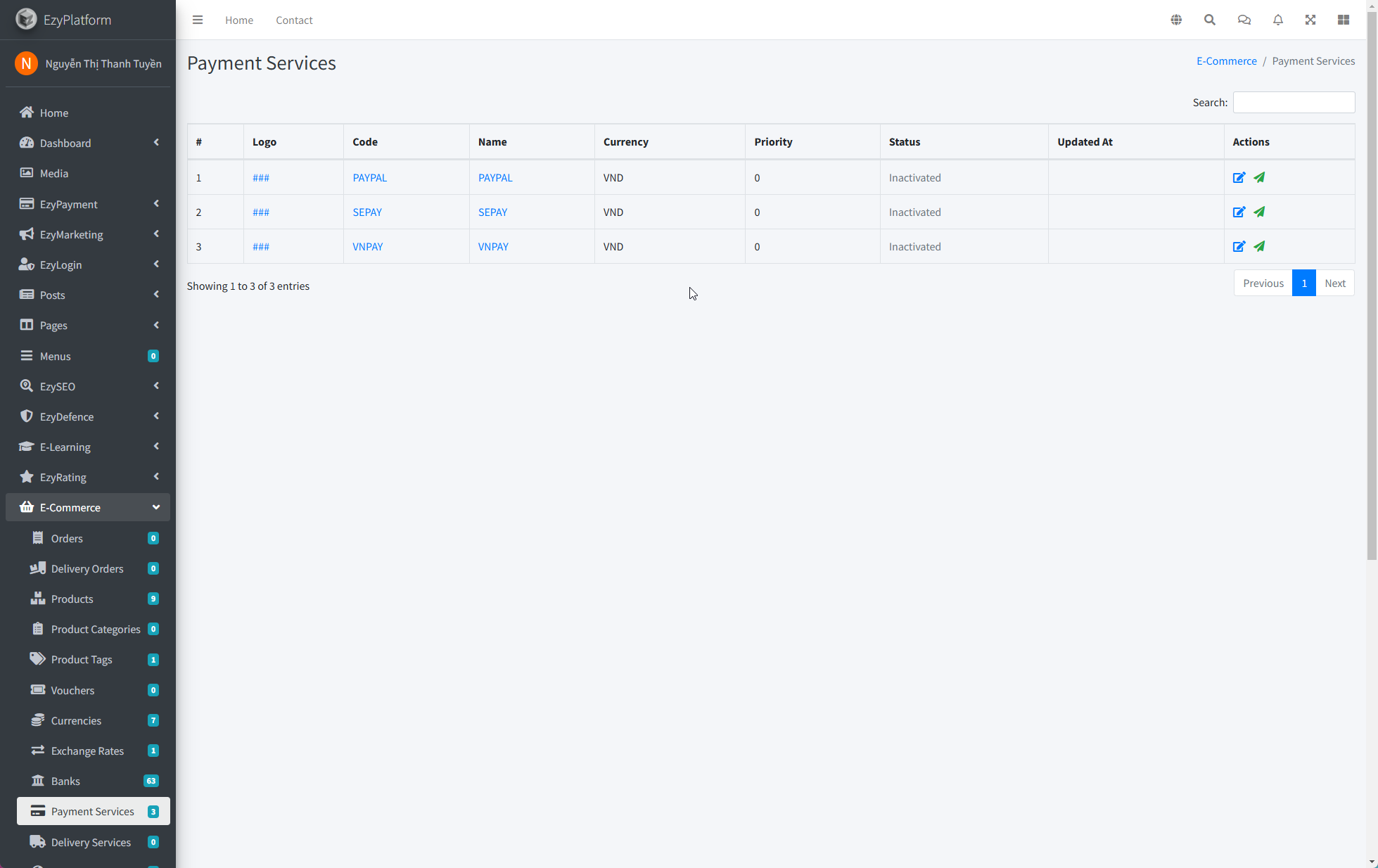This screenshot has height=868, width=1378.
Task: Click the top navbar search icon
Action: 1210,20
